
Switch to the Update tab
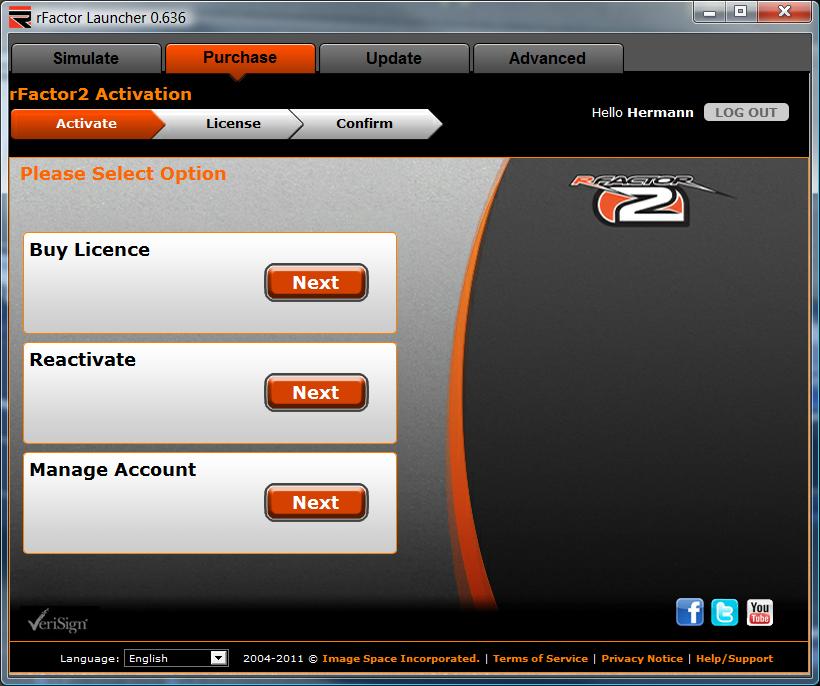click(x=393, y=58)
